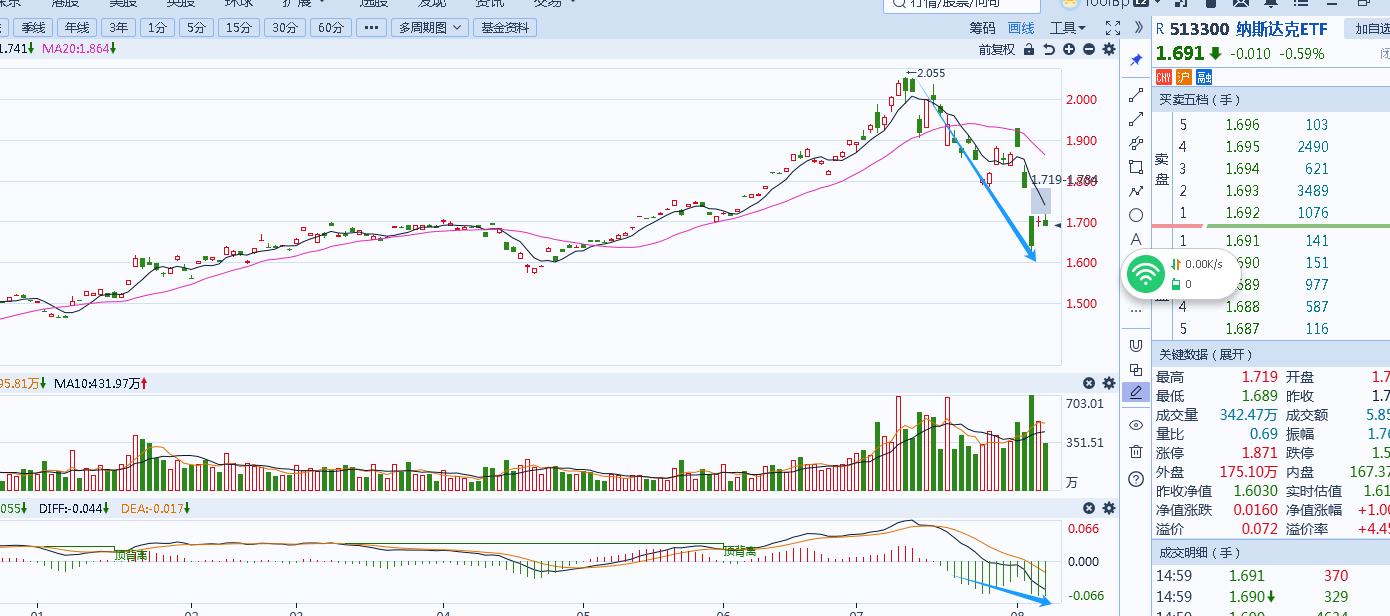This screenshot has height=616, width=1390.
Task: Toggle drawings visibility eye icon
Action: point(1136,425)
